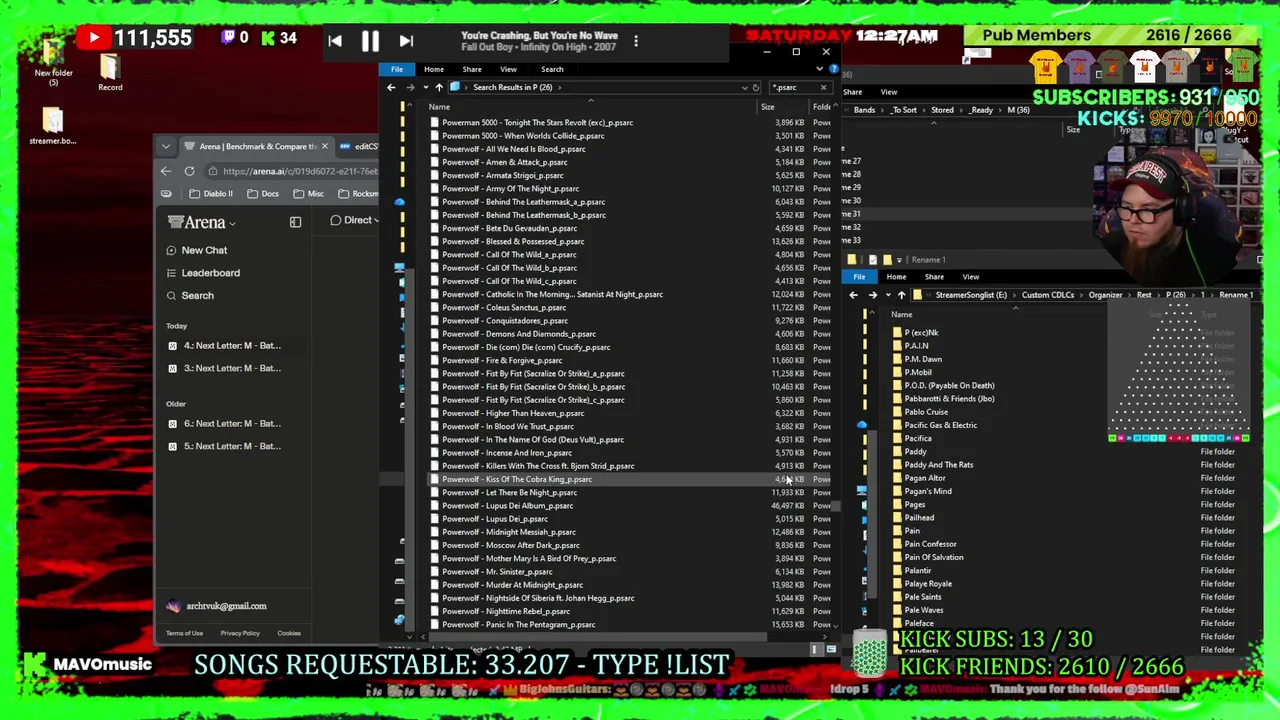Open Privacy Policy link in Arena

tap(239, 633)
